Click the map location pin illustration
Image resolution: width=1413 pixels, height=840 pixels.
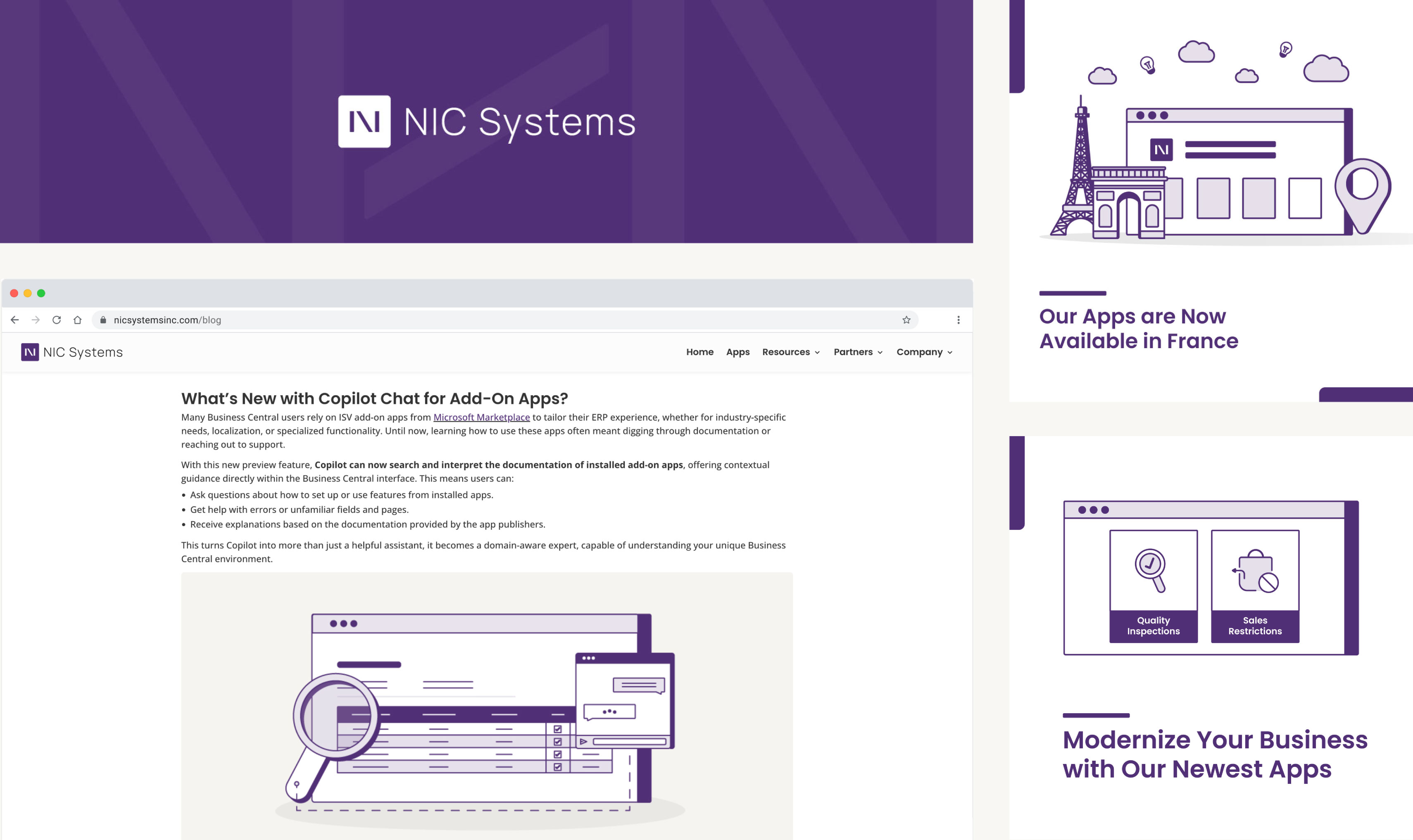click(1363, 196)
